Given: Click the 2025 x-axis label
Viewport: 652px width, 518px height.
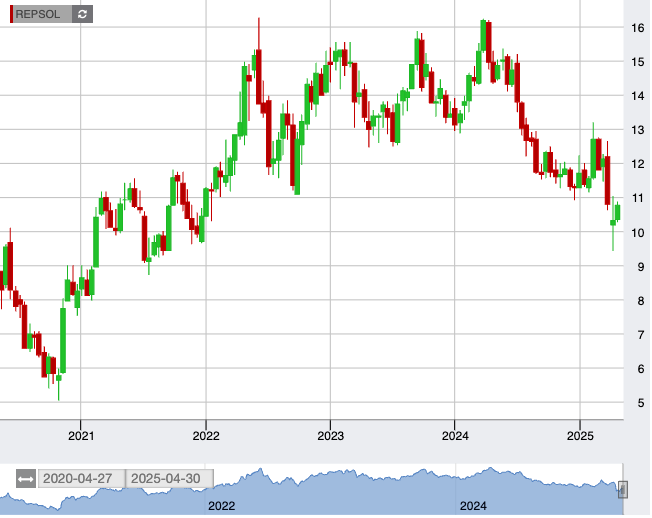Looking at the screenshot, I should (580, 436).
